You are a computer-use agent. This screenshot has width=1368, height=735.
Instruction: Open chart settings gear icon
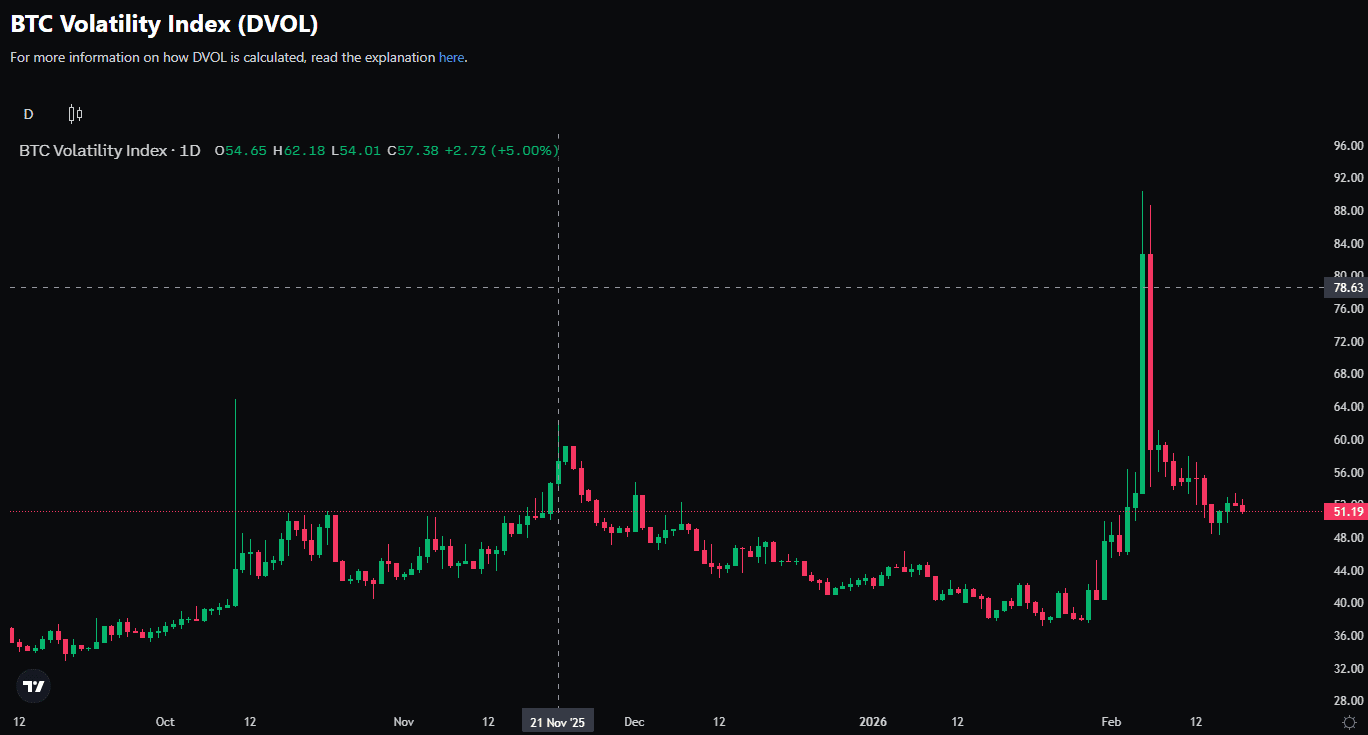(1348, 722)
